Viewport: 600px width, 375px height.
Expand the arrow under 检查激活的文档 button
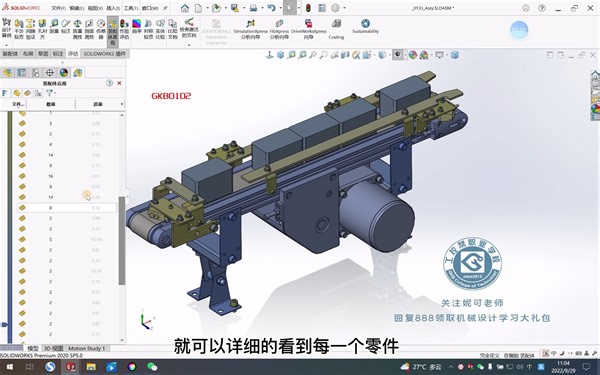pos(189,44)
